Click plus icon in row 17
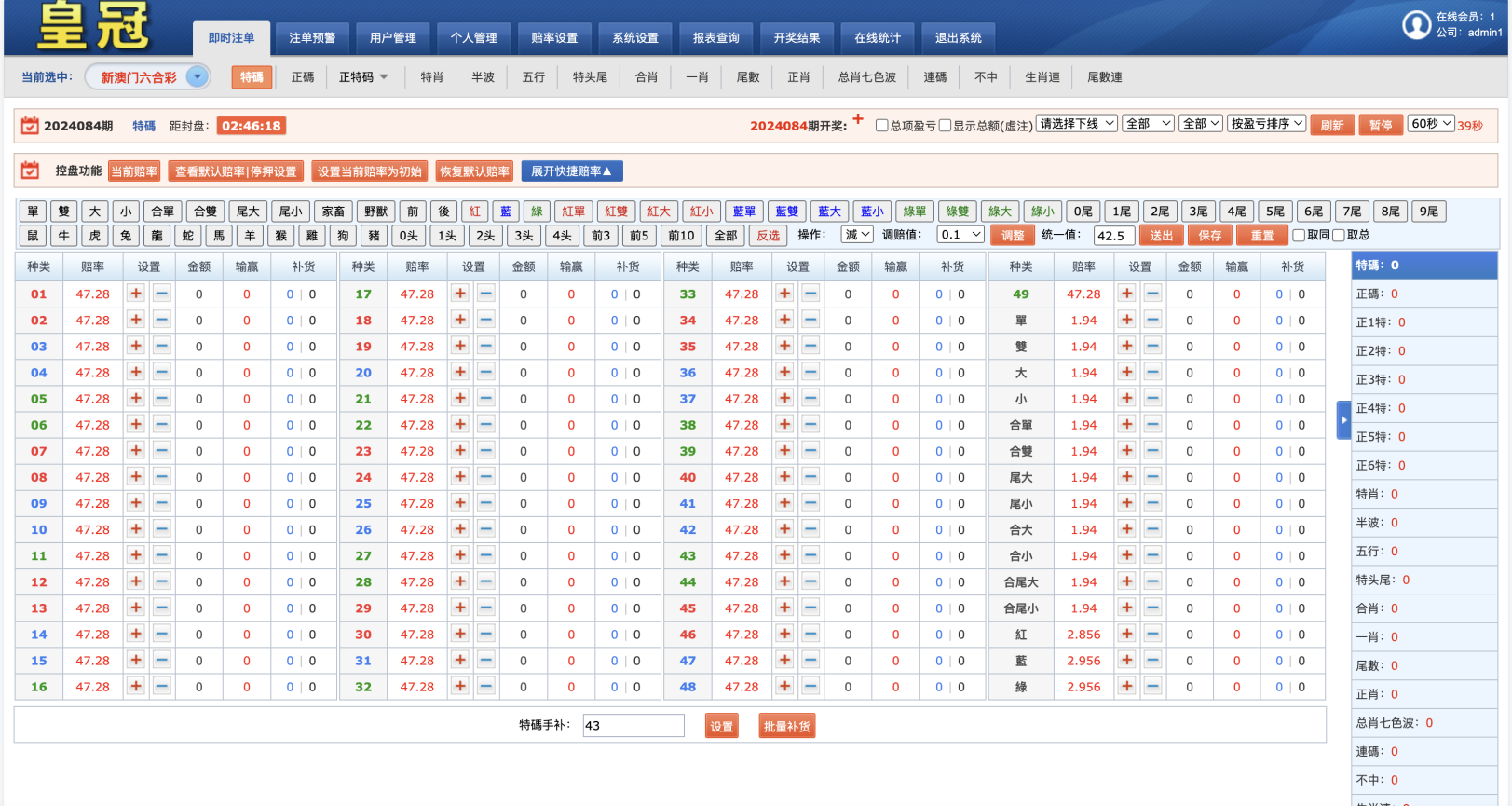The height and width of the screenshot is (806, 1512). (x=460, y=294)
